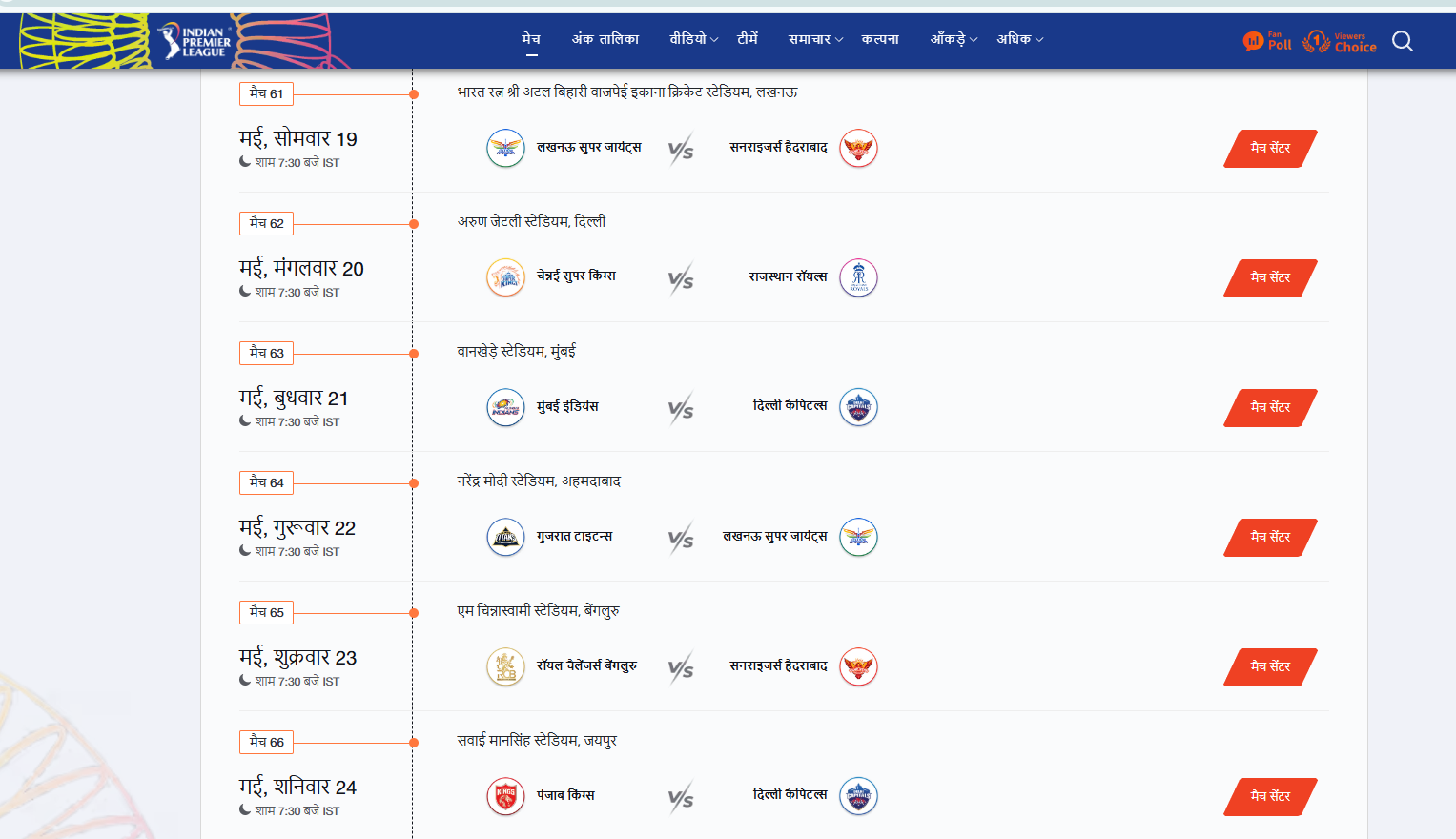Select the मेच nav tab
1456x839 pixels.
click(x=531, y=39)
